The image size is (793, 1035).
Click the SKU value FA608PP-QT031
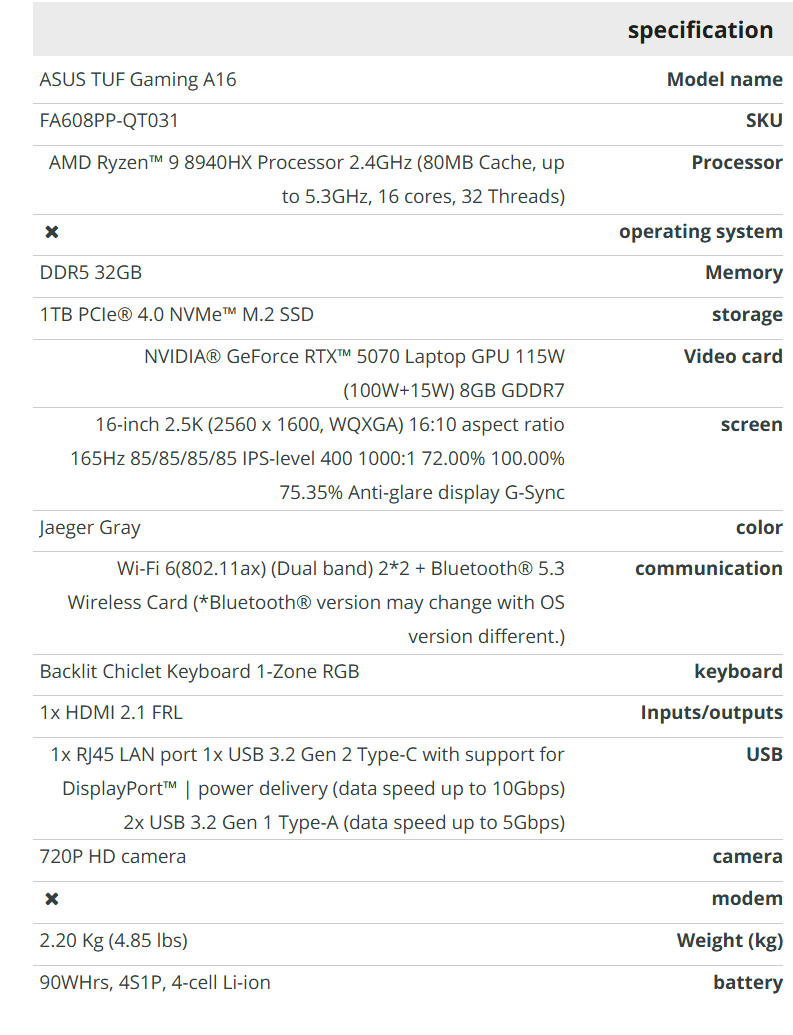pyautogui.click(x=110, y=121)
